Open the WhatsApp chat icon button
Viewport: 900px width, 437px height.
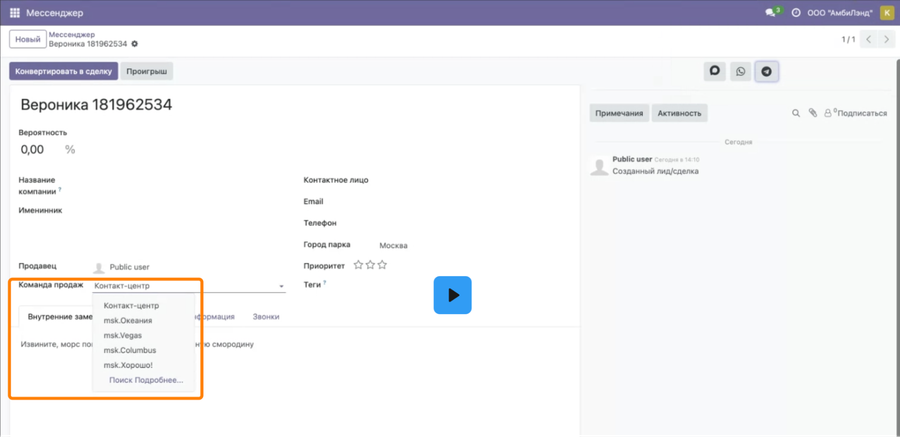tap(740, 72)
